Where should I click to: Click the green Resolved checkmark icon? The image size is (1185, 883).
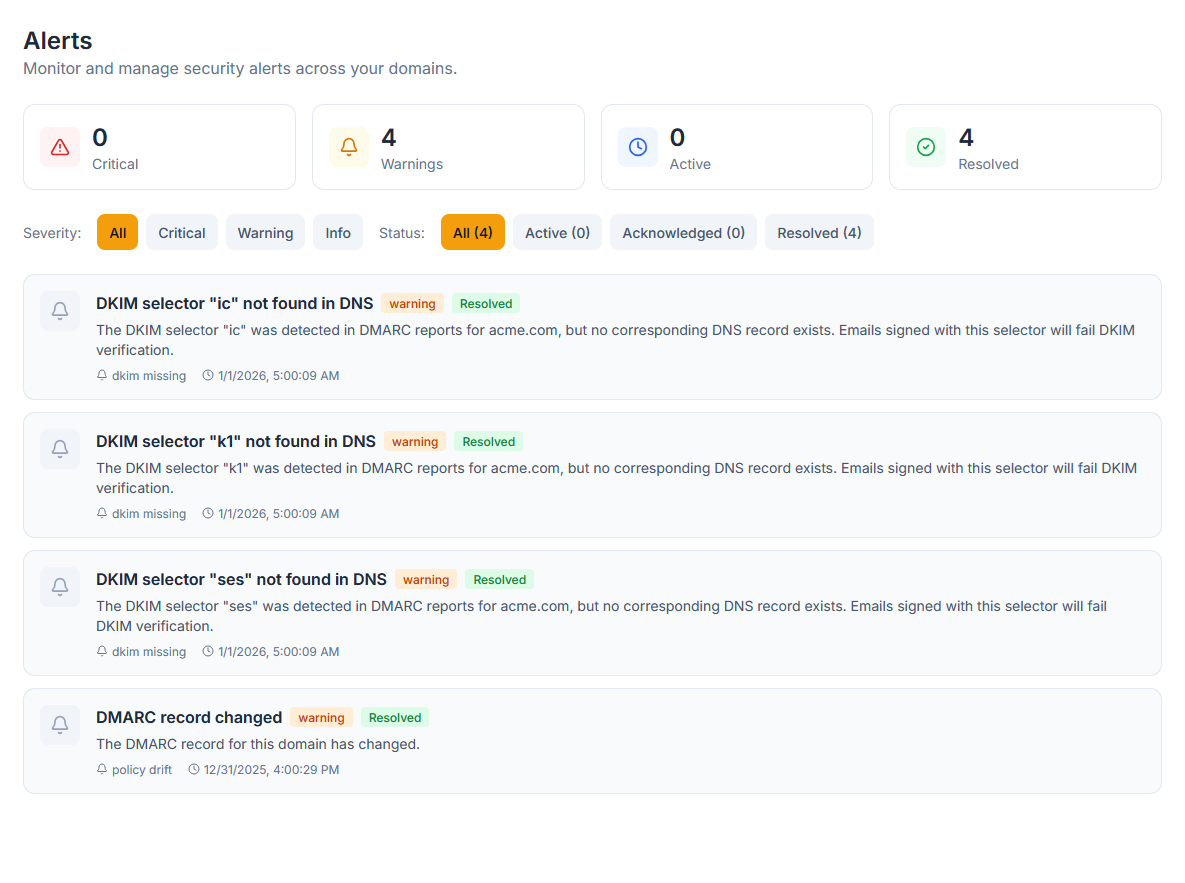point(926,147)
